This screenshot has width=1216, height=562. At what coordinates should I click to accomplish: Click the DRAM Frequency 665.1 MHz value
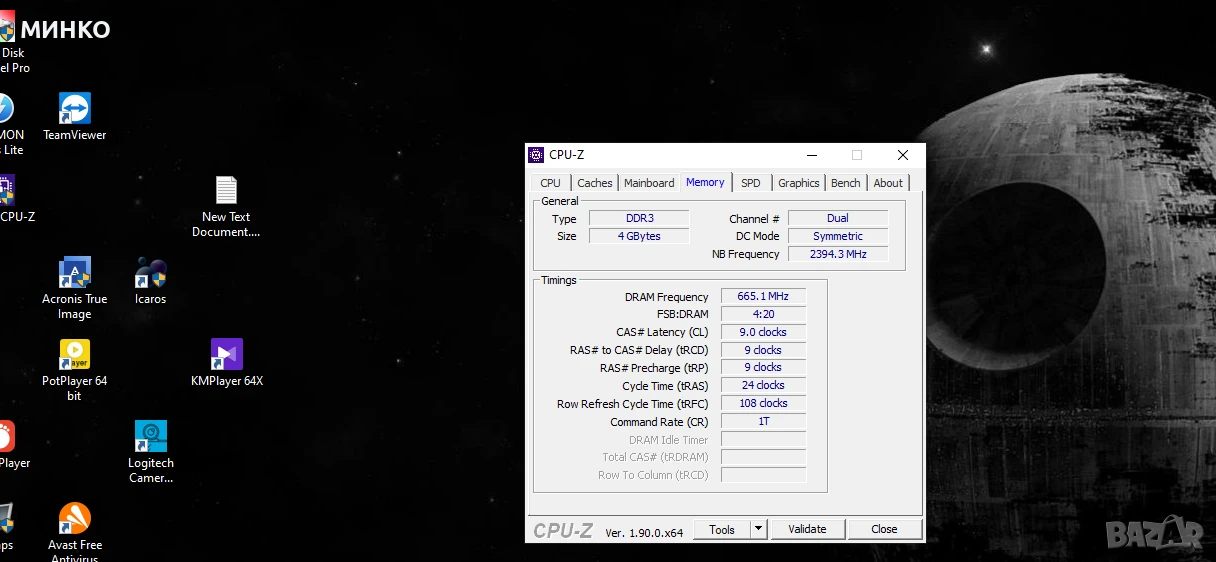coord(763,297)
